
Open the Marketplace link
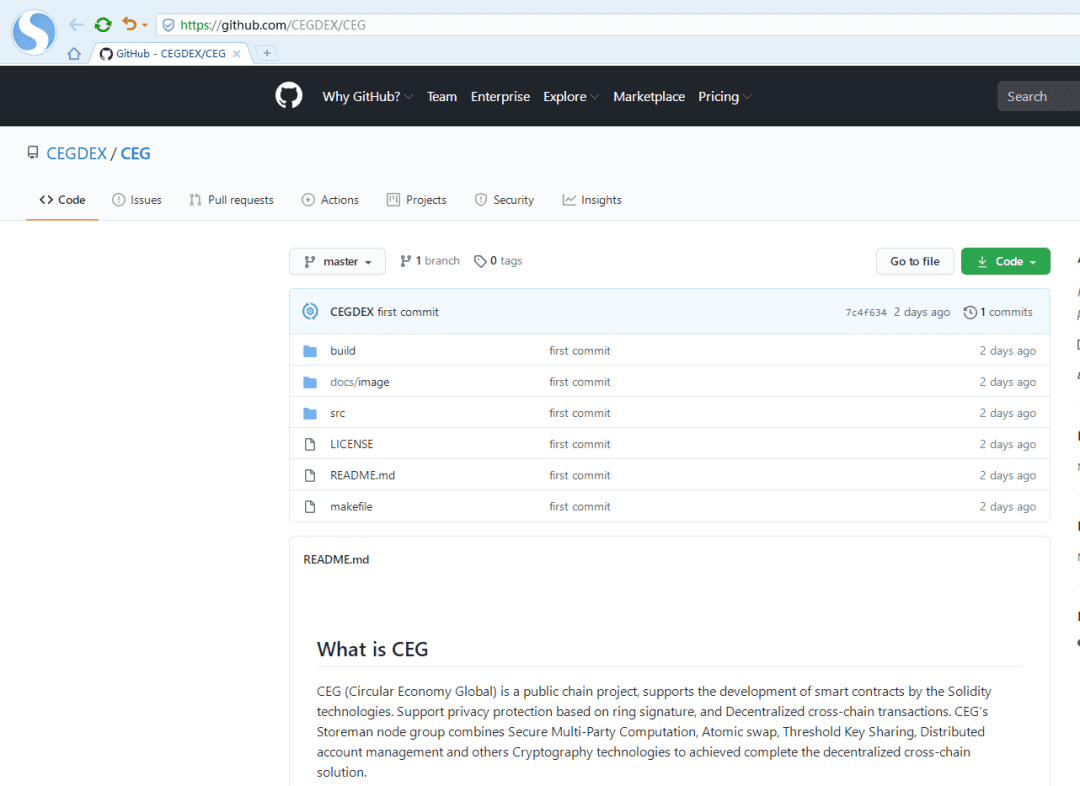click(x=649, y=96)
